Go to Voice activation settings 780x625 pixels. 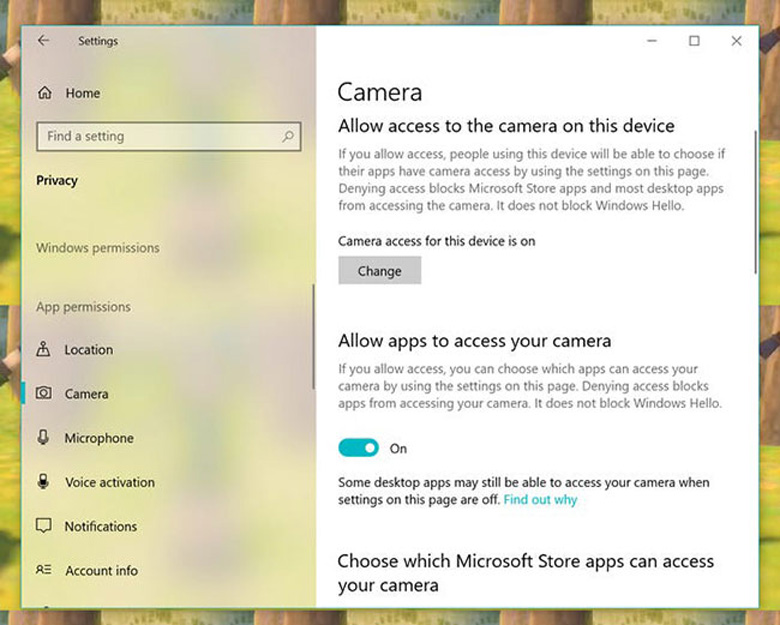click(110, 482)
